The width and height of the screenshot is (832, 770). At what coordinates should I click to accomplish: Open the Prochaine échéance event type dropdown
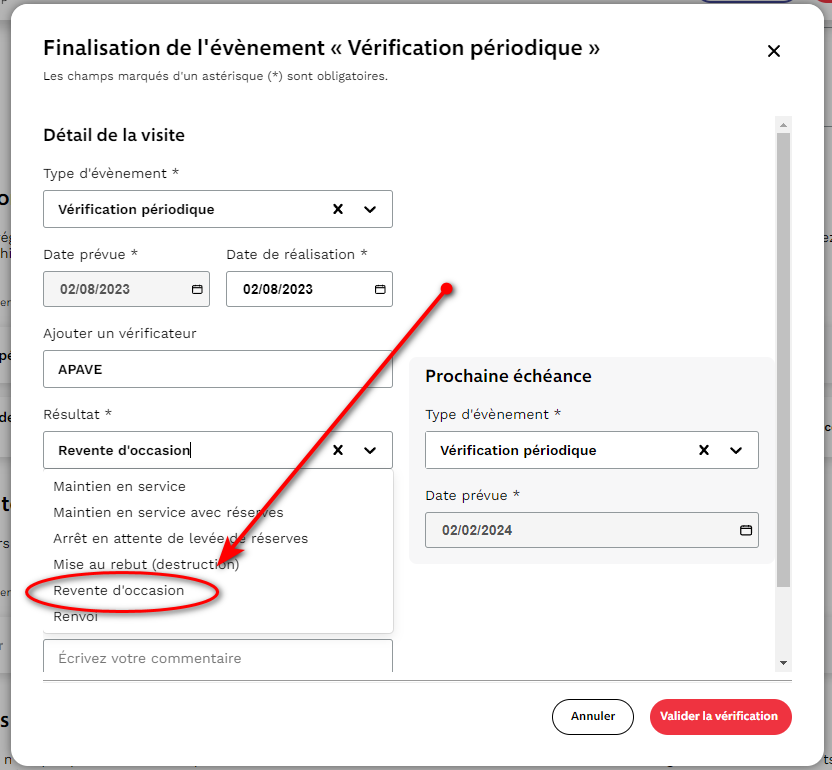click(736, 450)
